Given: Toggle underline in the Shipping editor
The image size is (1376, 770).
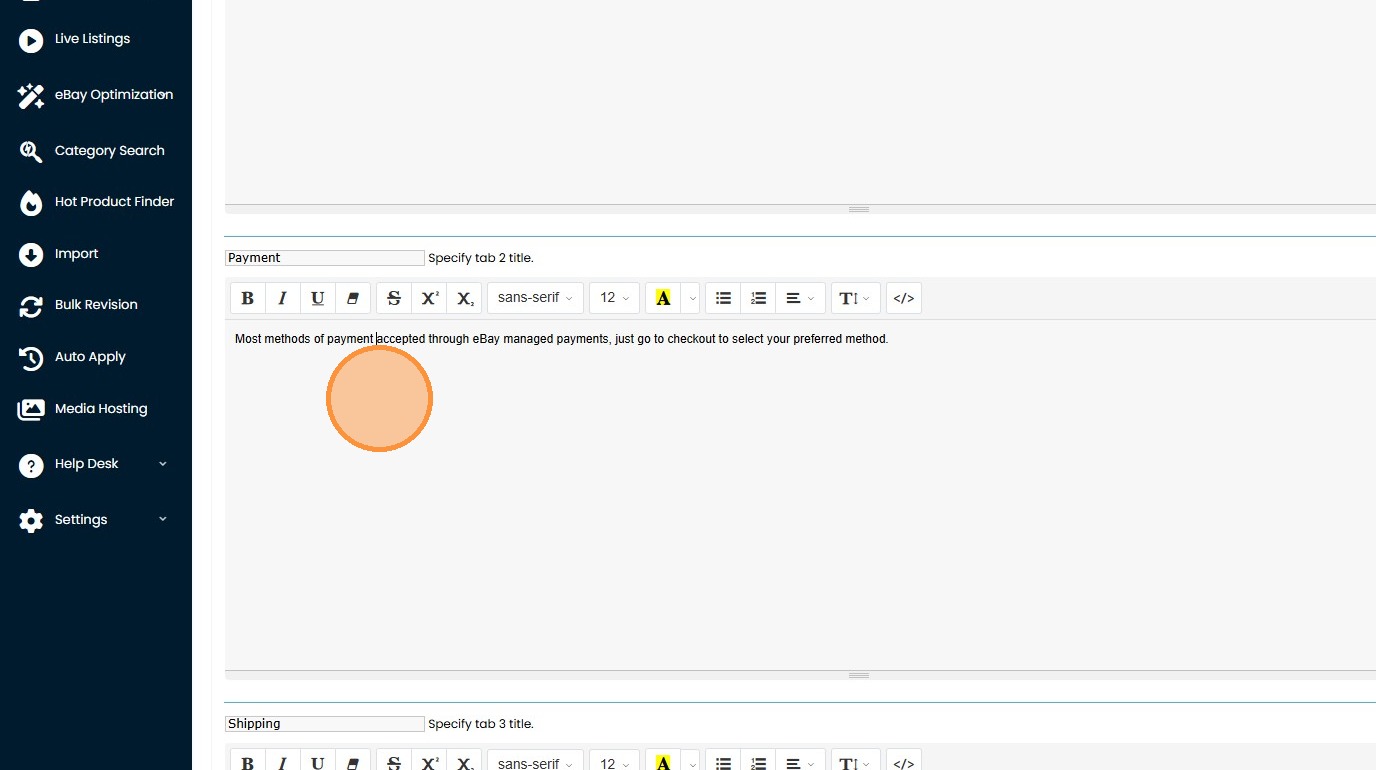Looking at the screenshot, I should pyautogui.click(x=317, y=763).
